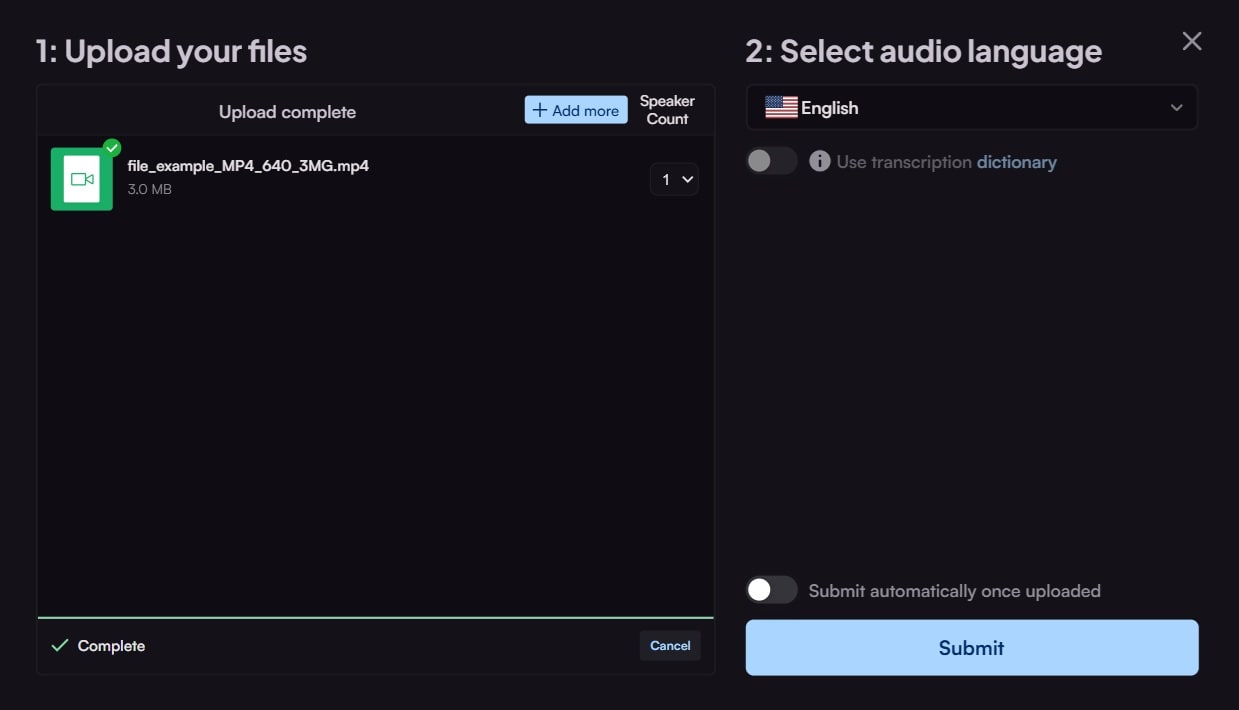Click the green upload progress bar
This screenshot has width=1239, height=710.
376,618
